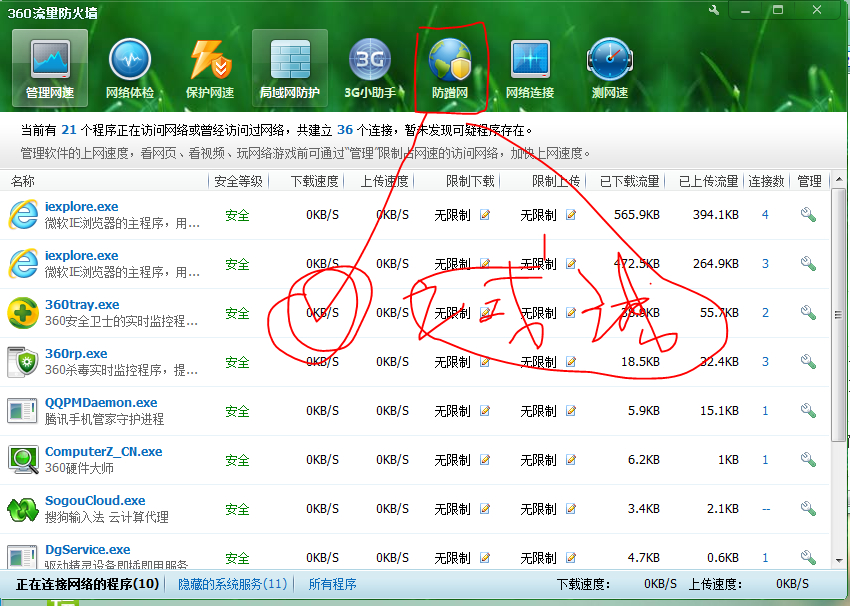
Task: Click connection count 2 for 360tray.exe
Action: click(x=765, y=312)
